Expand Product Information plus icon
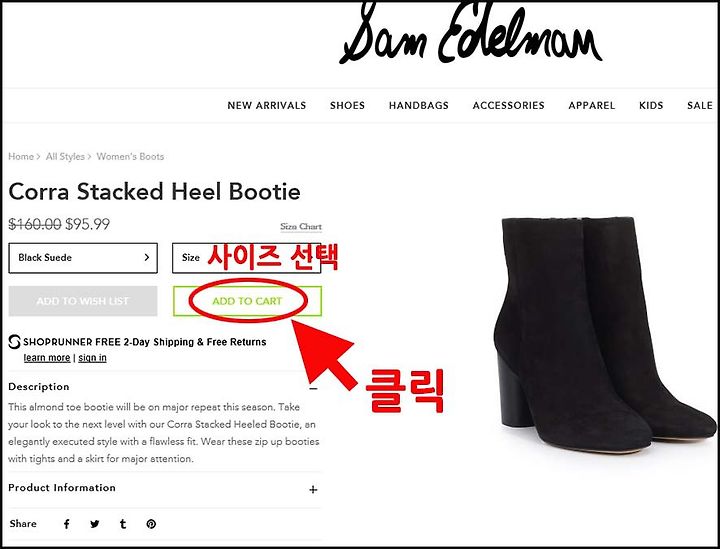 point(313,490)
